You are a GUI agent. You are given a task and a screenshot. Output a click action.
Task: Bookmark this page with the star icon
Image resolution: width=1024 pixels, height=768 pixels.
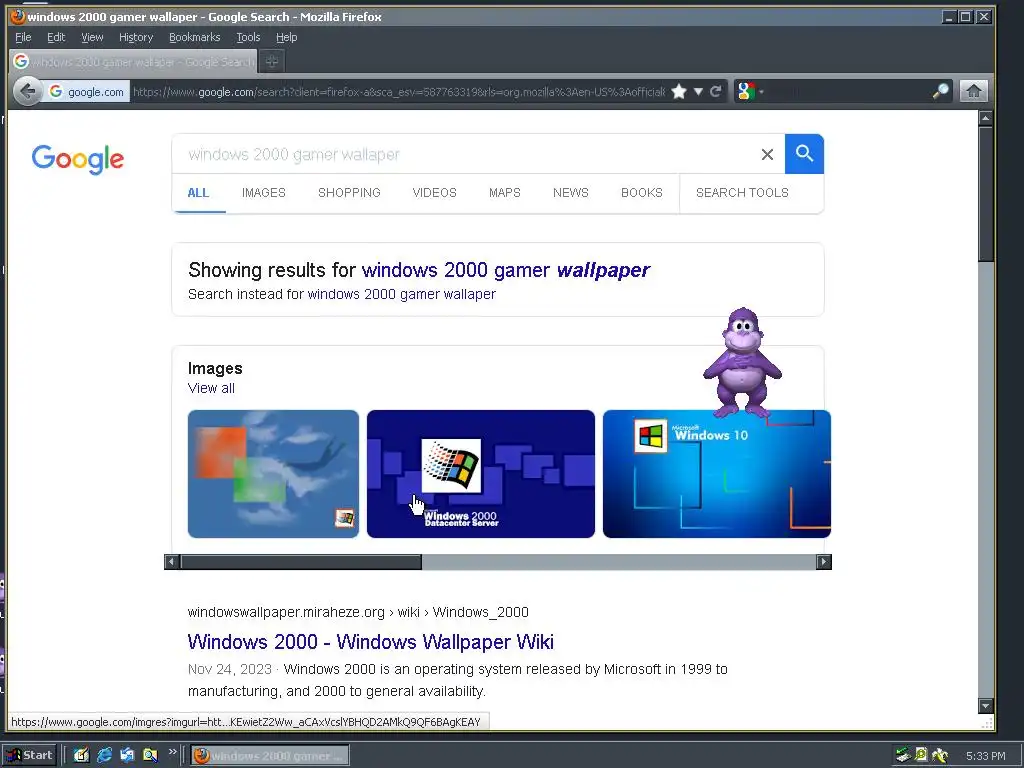(679, 91)
